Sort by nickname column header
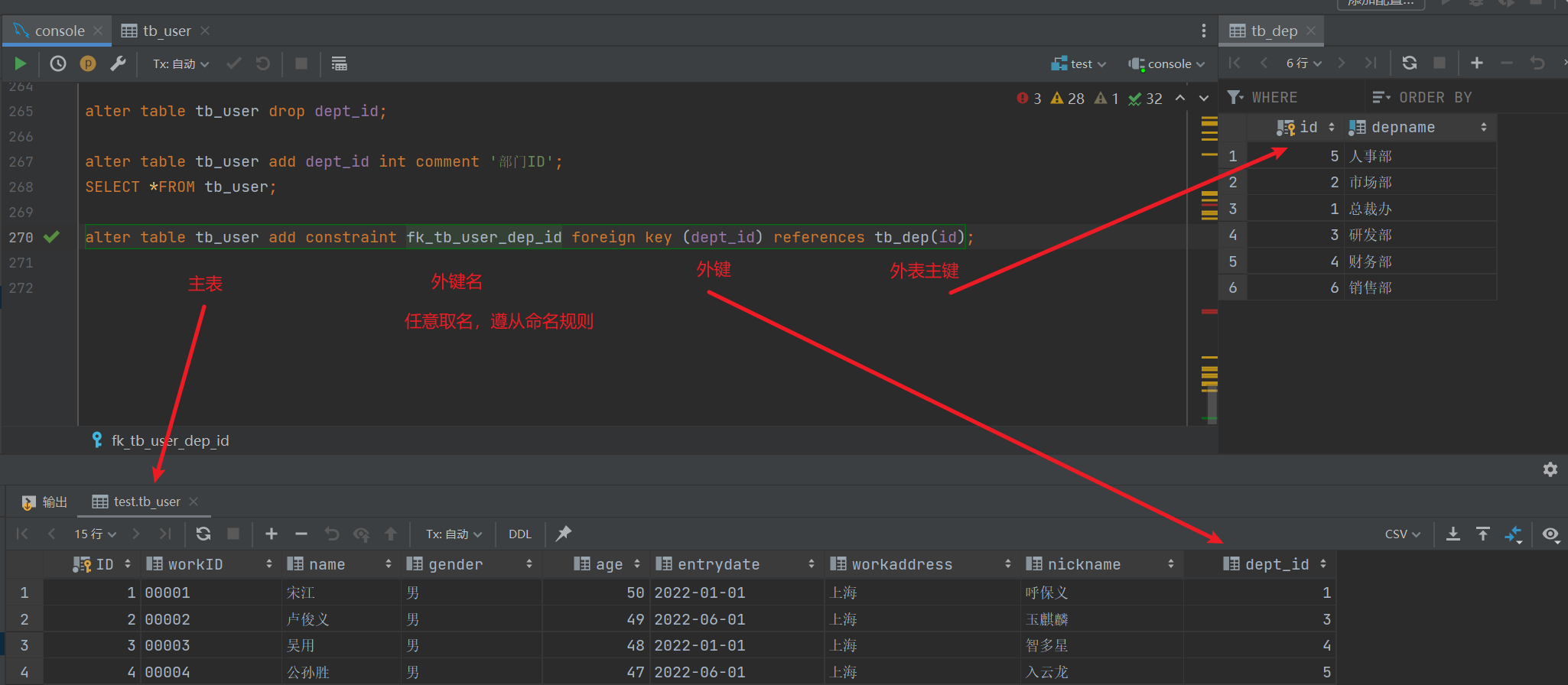This screenshot has width=1568, height=685. tap(1101, 564)
